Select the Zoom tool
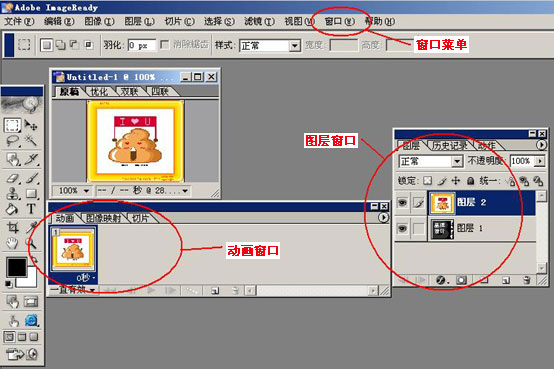The image size is (554, 369). 31,243
